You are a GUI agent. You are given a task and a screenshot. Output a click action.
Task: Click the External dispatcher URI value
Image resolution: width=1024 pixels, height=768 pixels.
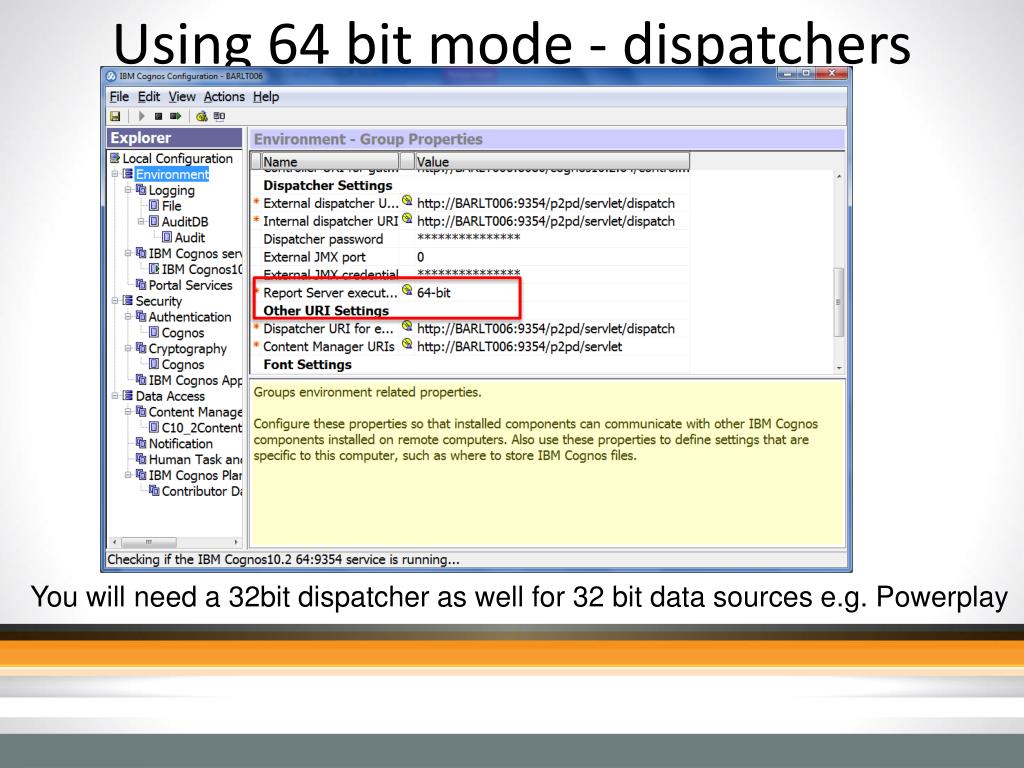[x=546, y=203]
